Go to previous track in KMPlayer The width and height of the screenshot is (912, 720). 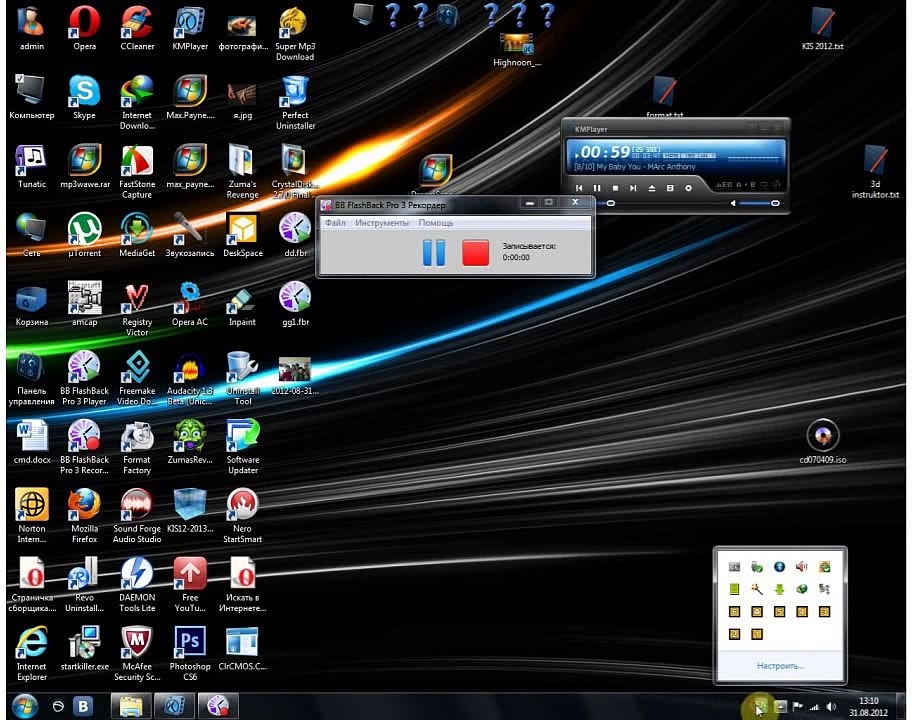click(579, 188)
